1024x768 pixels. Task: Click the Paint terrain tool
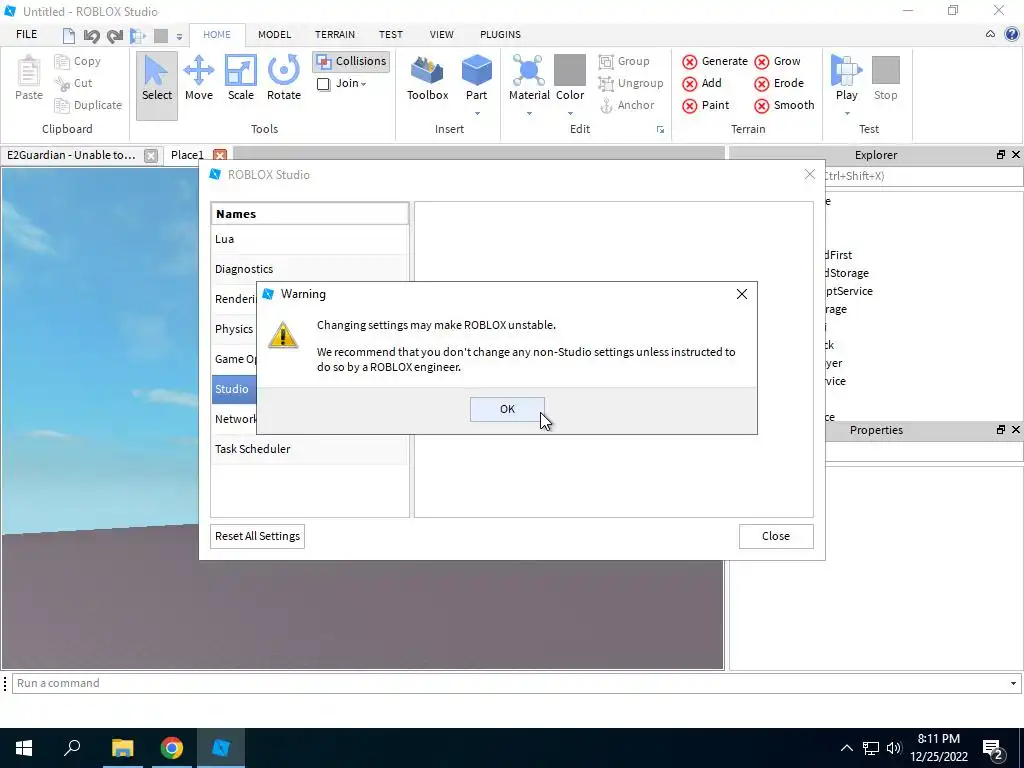[x=705, y=105]
